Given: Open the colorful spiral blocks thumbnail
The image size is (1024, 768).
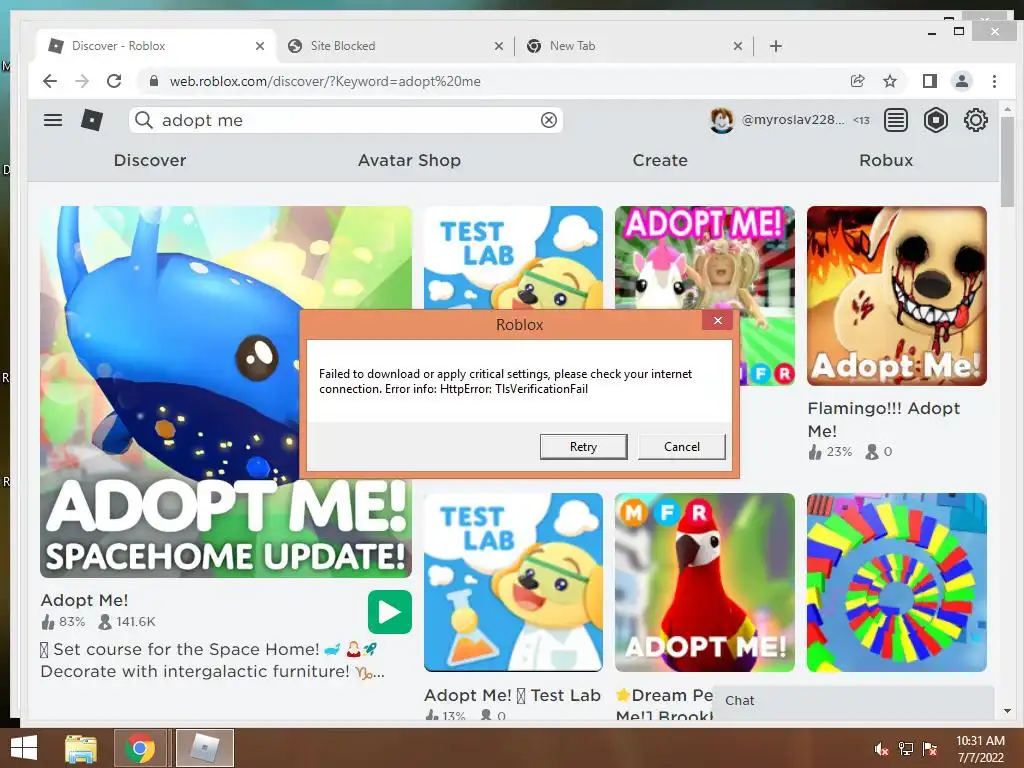Looking at the screenshot, I should [897, 583].
